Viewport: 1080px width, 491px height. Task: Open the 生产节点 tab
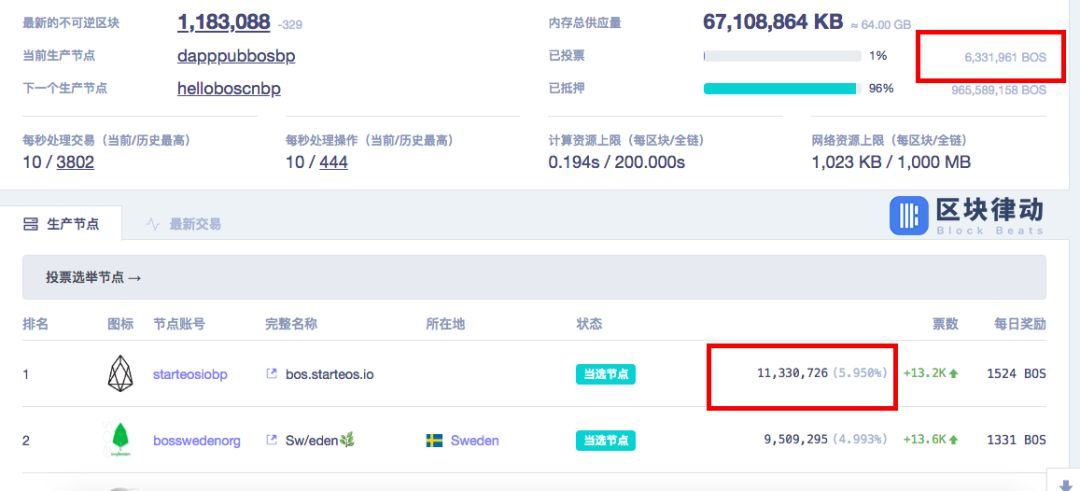pos(61,223)
